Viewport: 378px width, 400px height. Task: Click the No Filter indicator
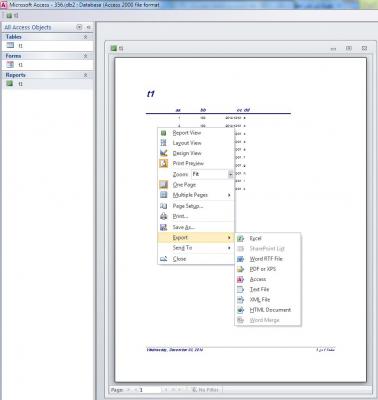pyautogui.click(x=205, y=390)
